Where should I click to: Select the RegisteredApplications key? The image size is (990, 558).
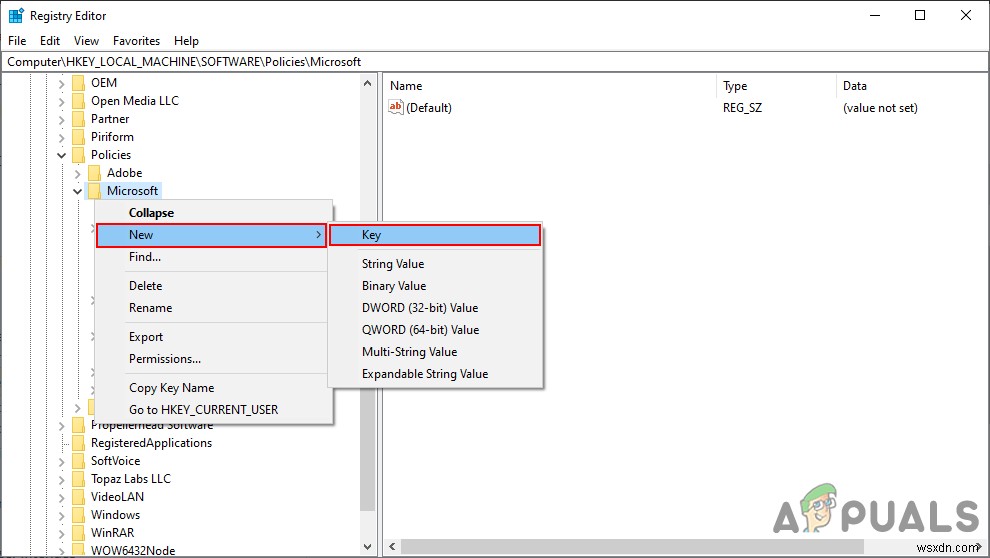point(152,443)
